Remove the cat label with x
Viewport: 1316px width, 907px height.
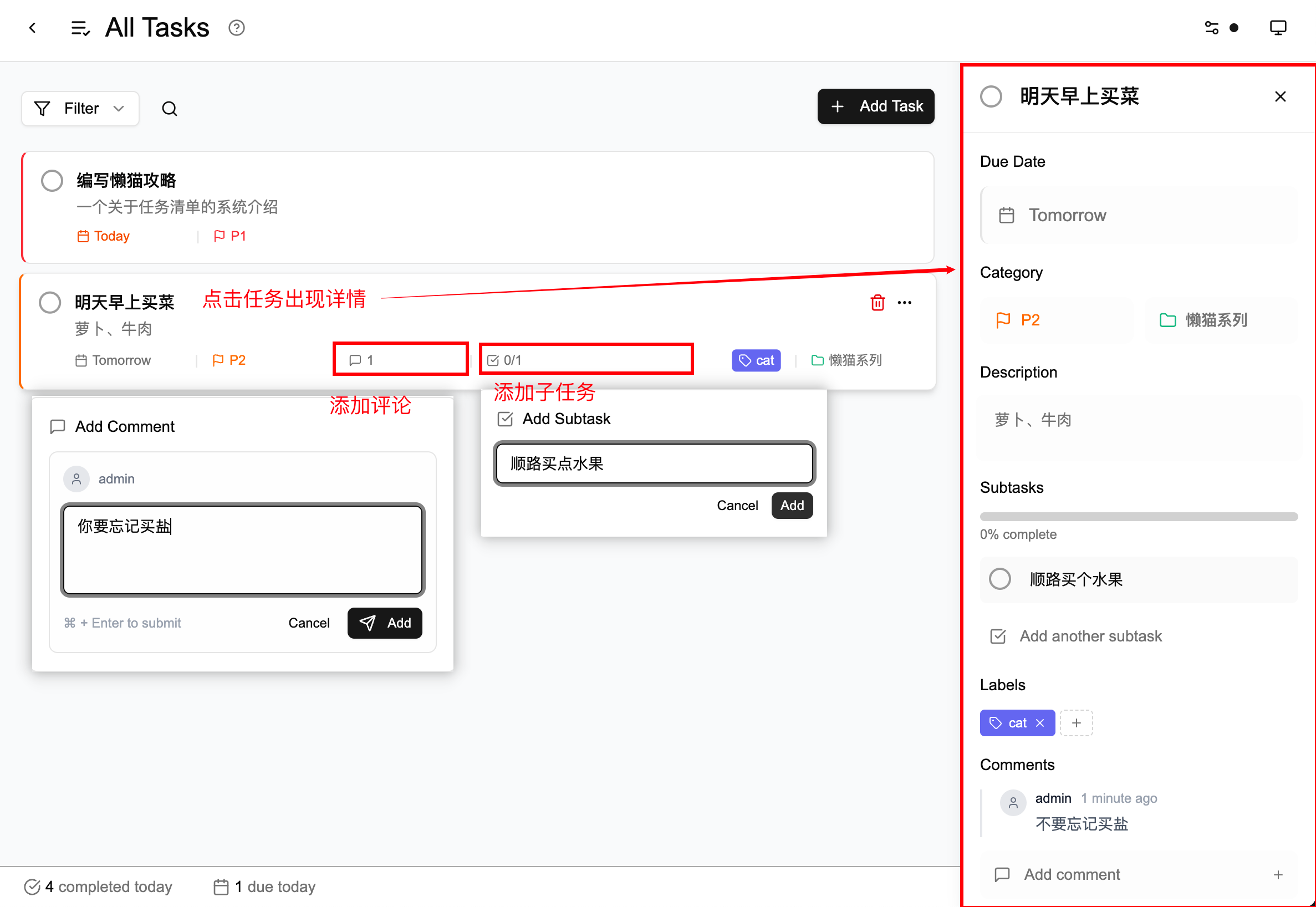1040,723
